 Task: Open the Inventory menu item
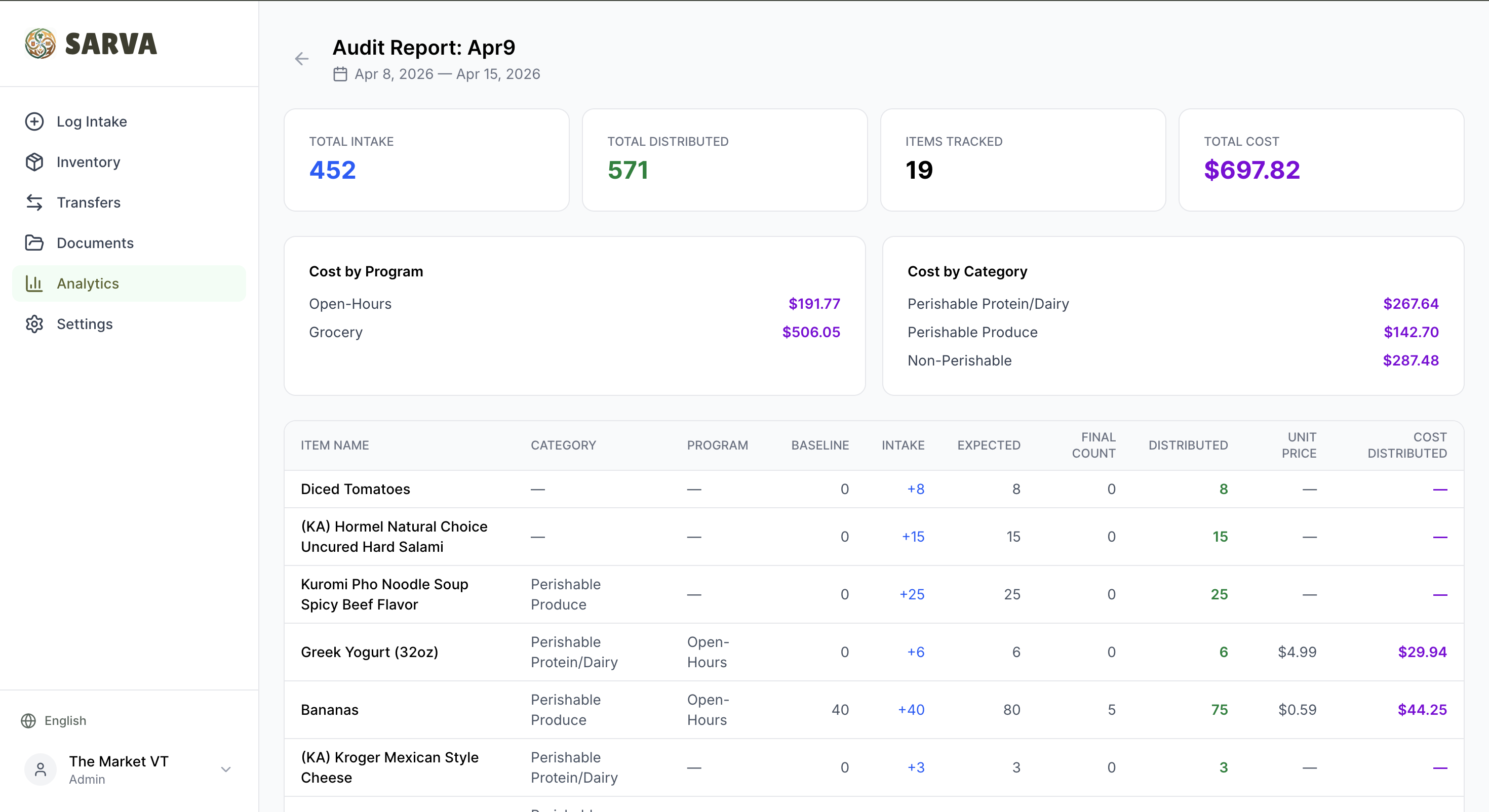pos(89,162)
